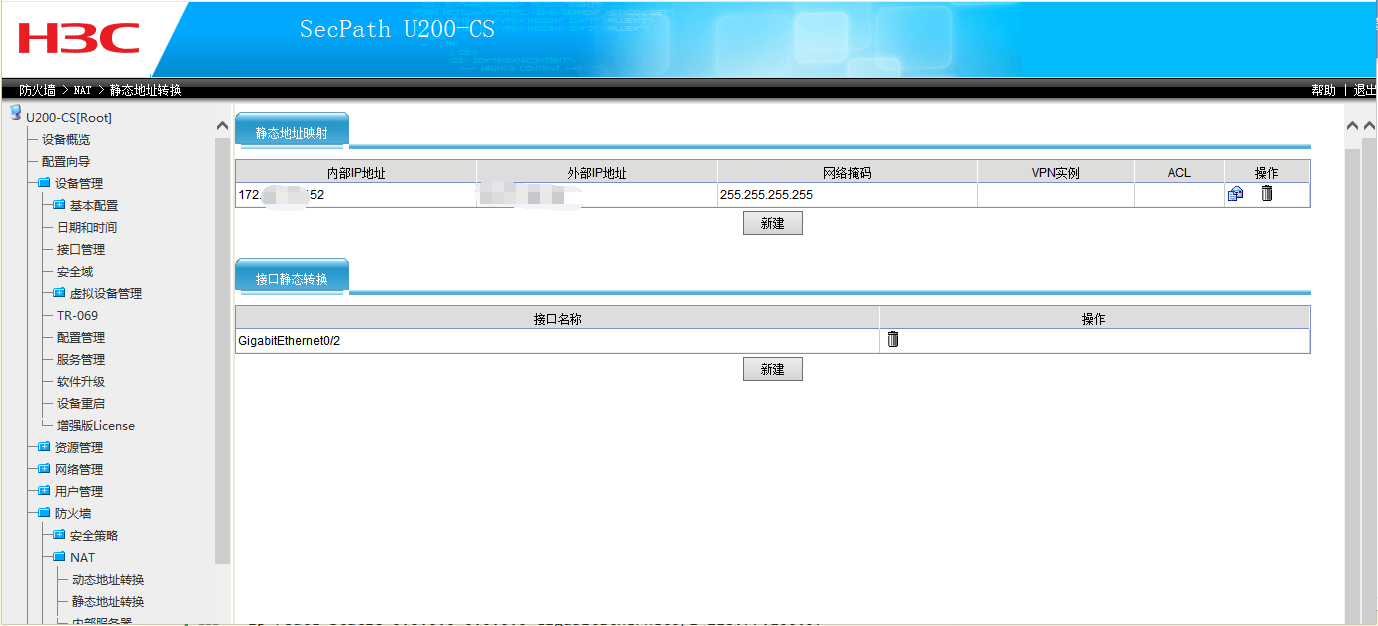The height and width of the screenshot is (626, 1378).
Task: Open 接口管理 in the tree
Action: 81,249
